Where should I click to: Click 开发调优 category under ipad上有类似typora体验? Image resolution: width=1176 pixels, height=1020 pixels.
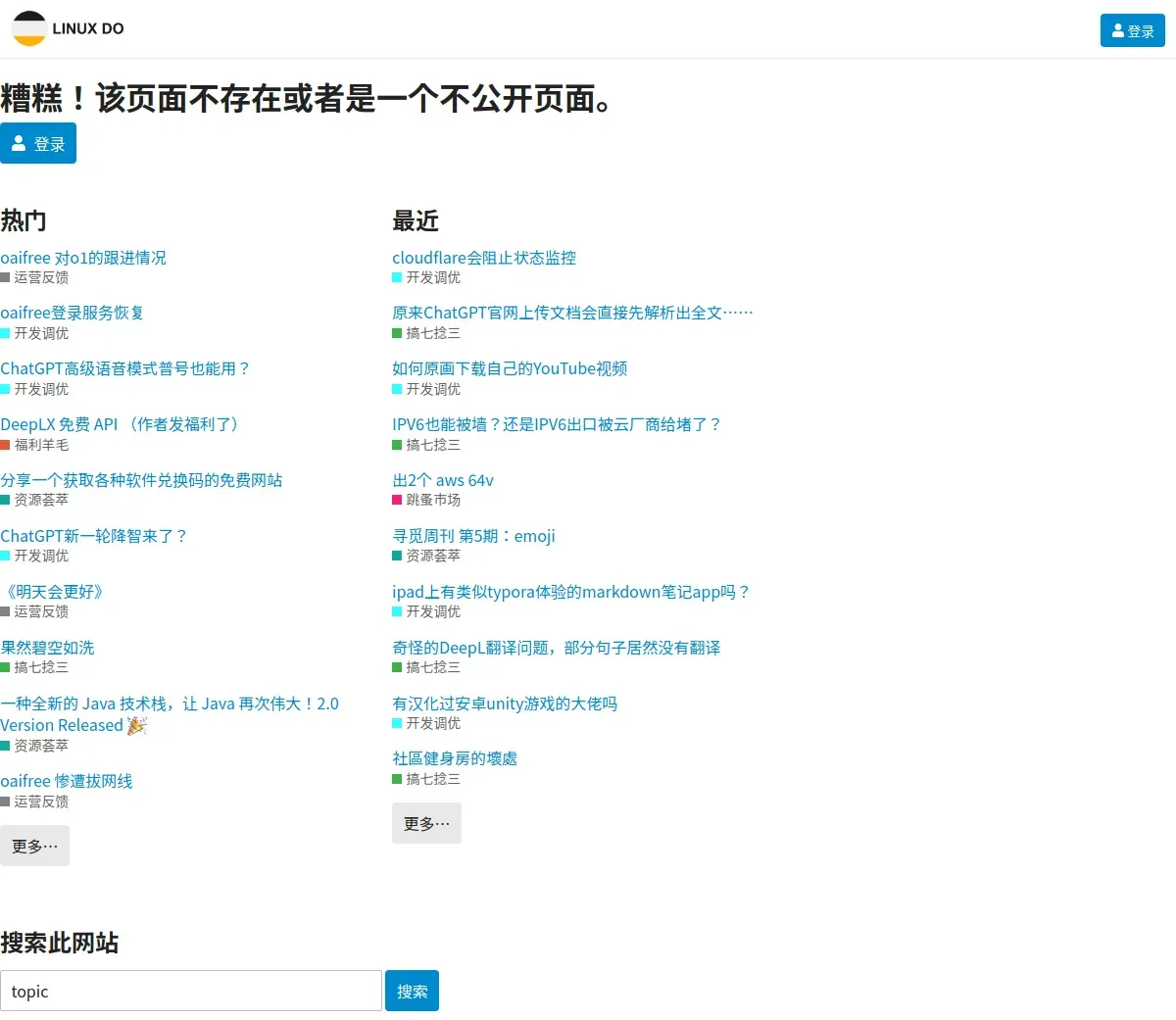coord(426,611)
